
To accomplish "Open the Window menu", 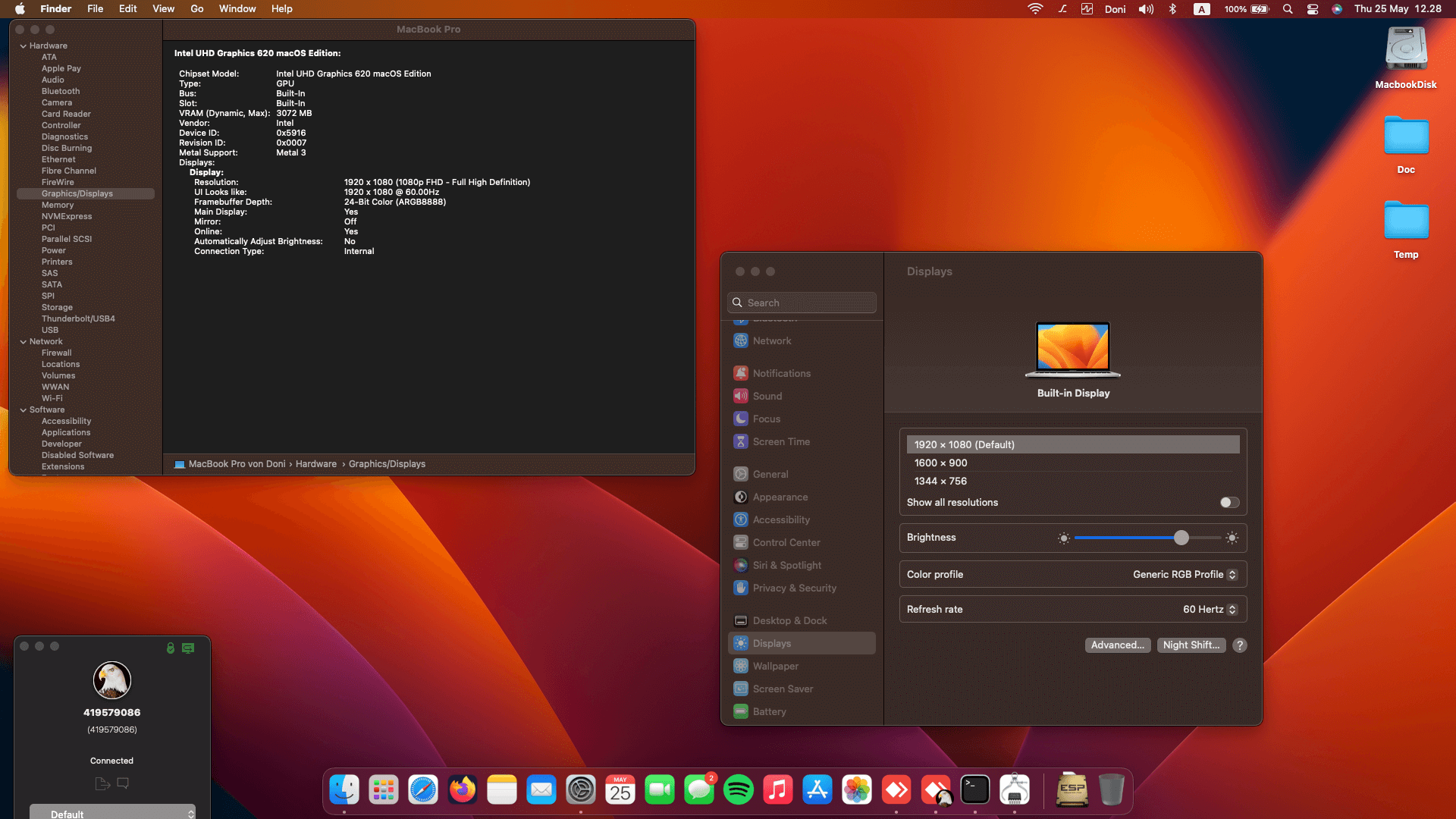I will (237, 9).
